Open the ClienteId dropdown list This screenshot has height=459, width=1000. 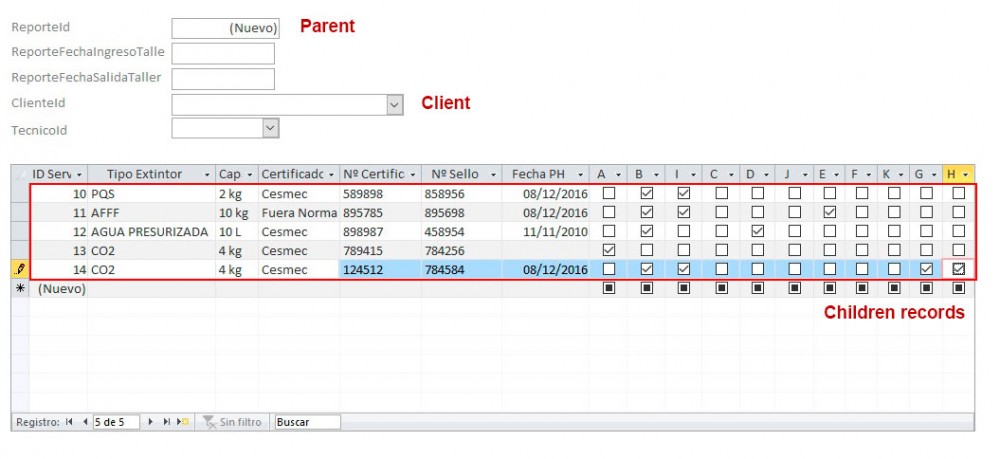click(394, 105)
